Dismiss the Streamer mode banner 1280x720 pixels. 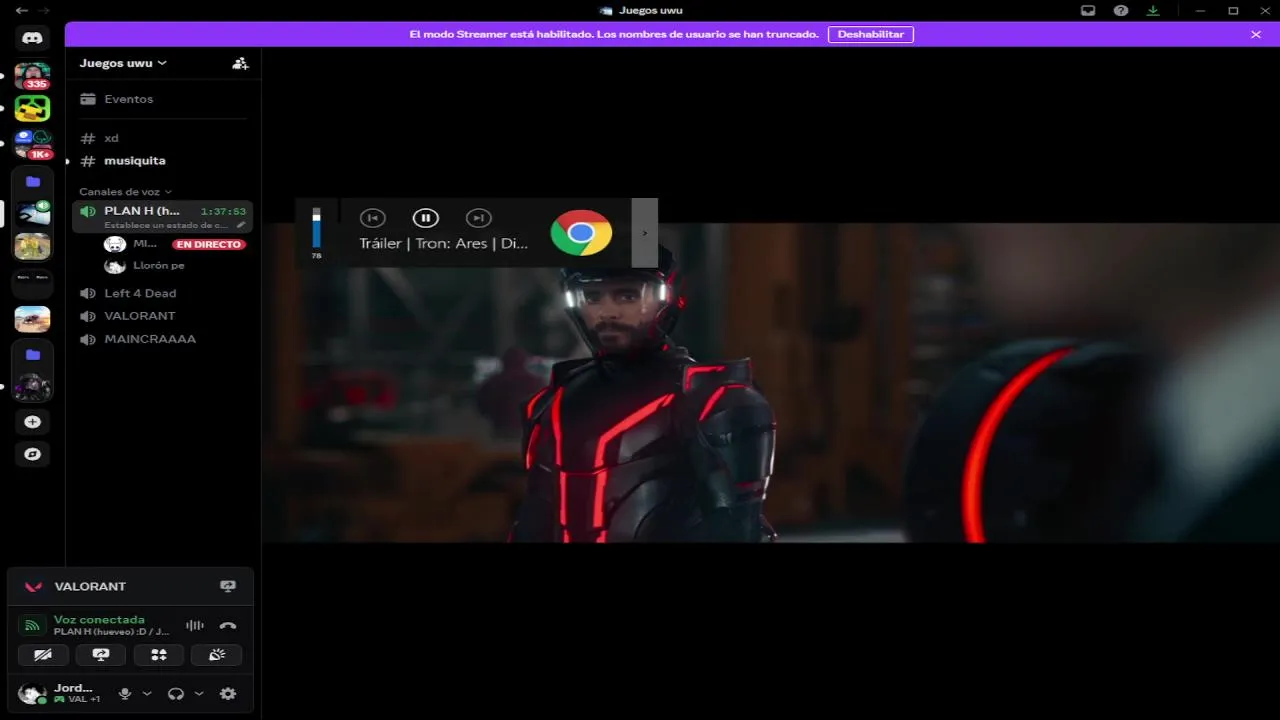1256,34
